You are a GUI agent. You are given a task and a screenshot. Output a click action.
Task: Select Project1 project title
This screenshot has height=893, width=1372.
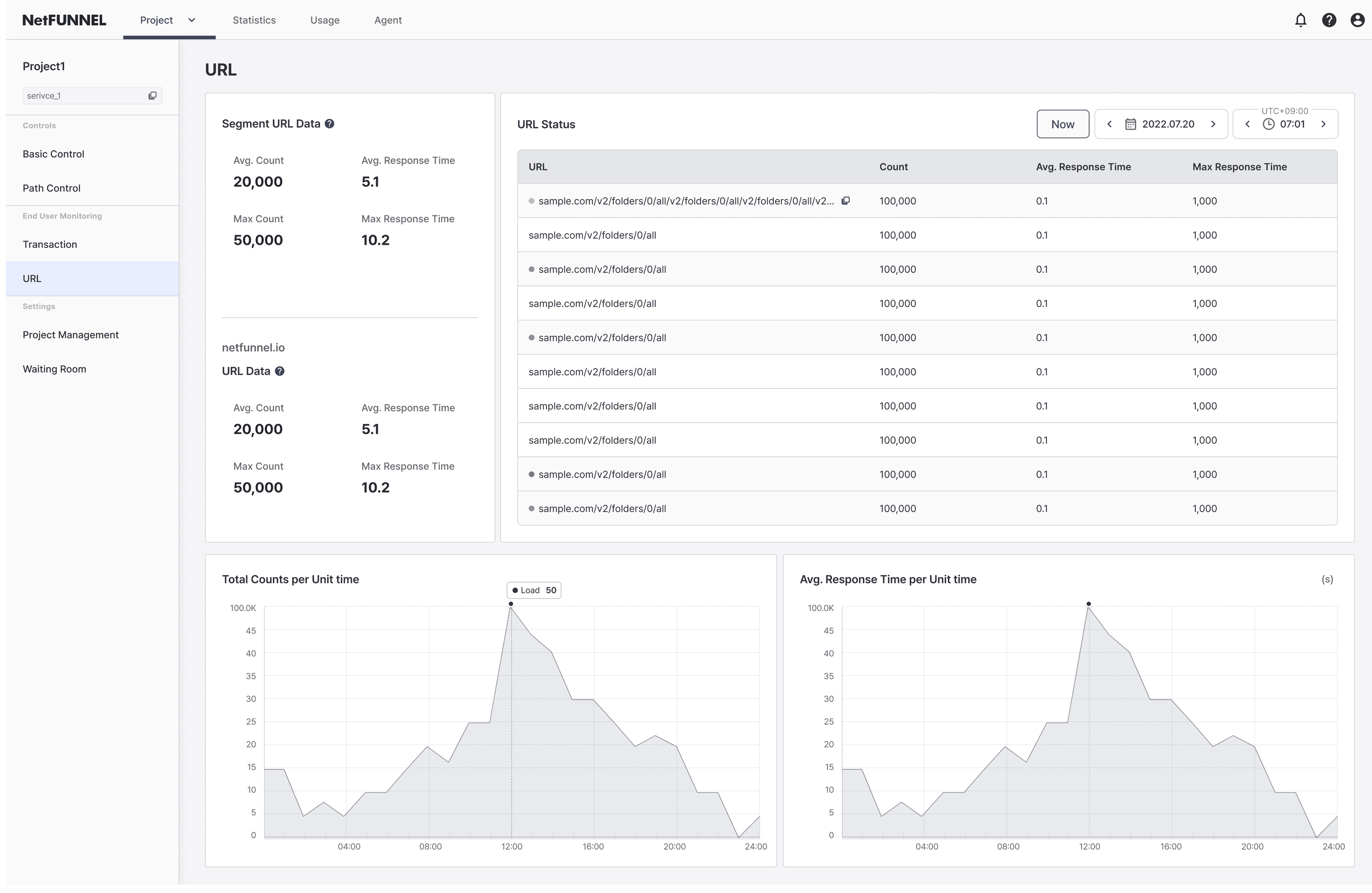point(44,66)
